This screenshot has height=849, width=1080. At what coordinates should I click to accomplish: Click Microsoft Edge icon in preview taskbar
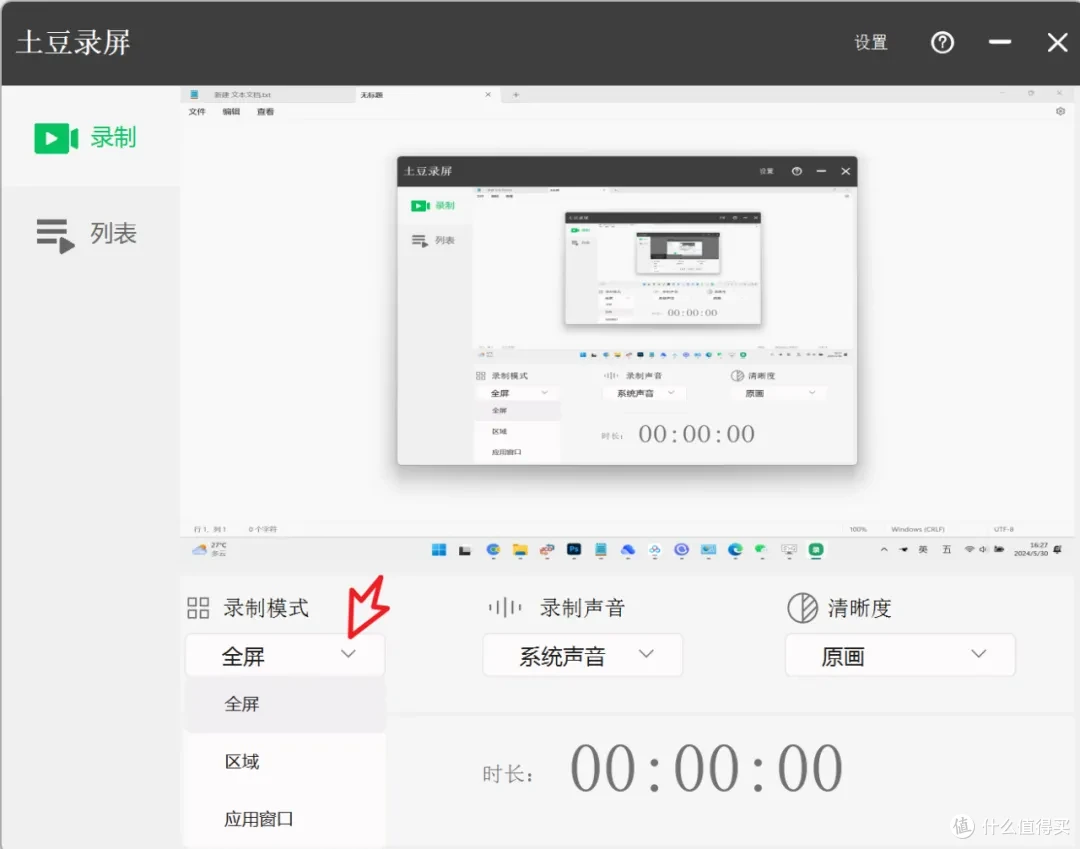point(735,549)
